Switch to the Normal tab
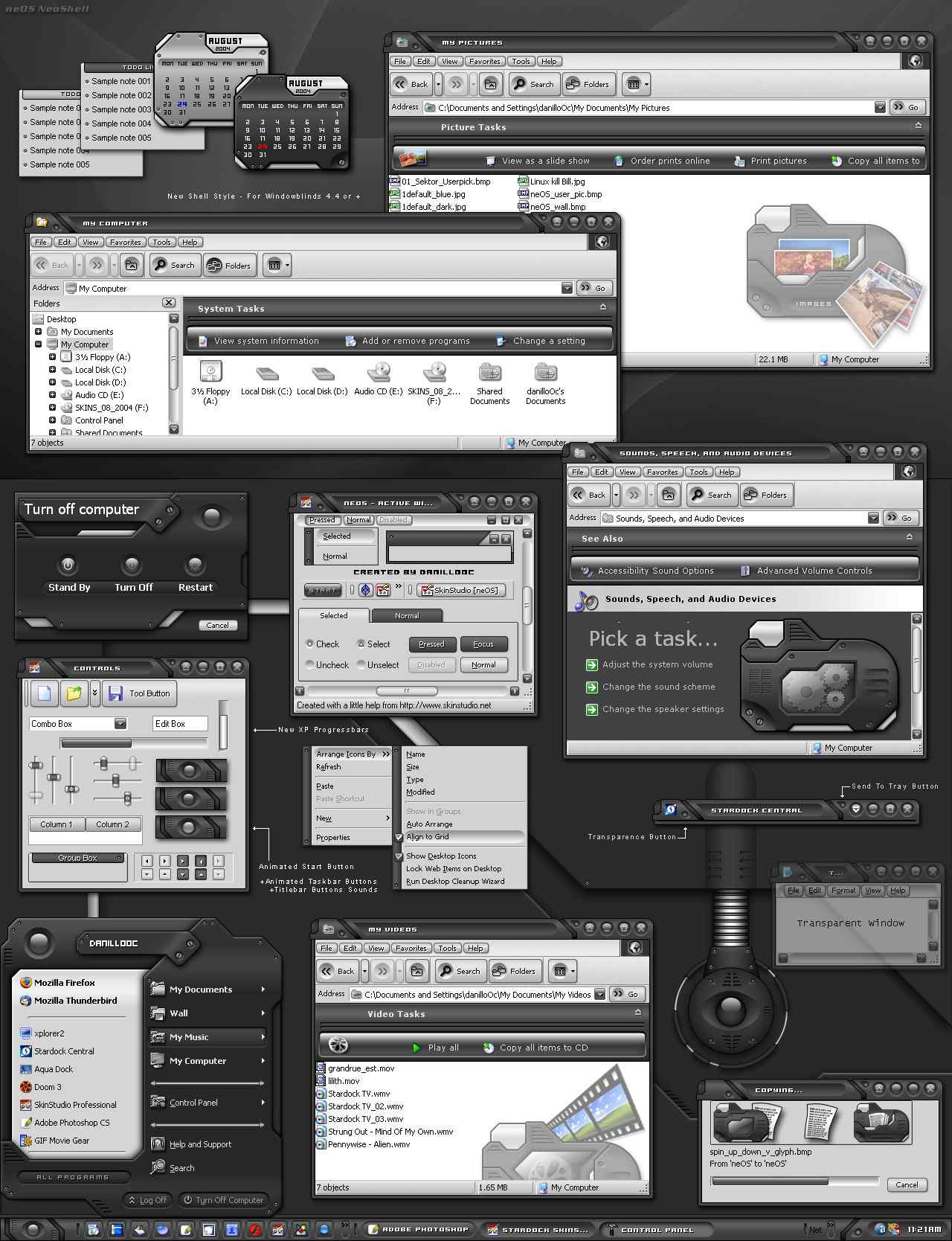The width and height of the screenshot is (952, 1241). [407, 615]
